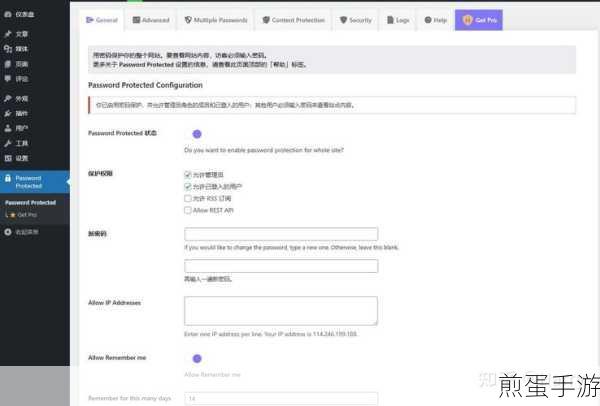Image resolution: width=600 pixels, height=406 pixels.
Task: Switch to the General tab
Action: tap(102, 20)
